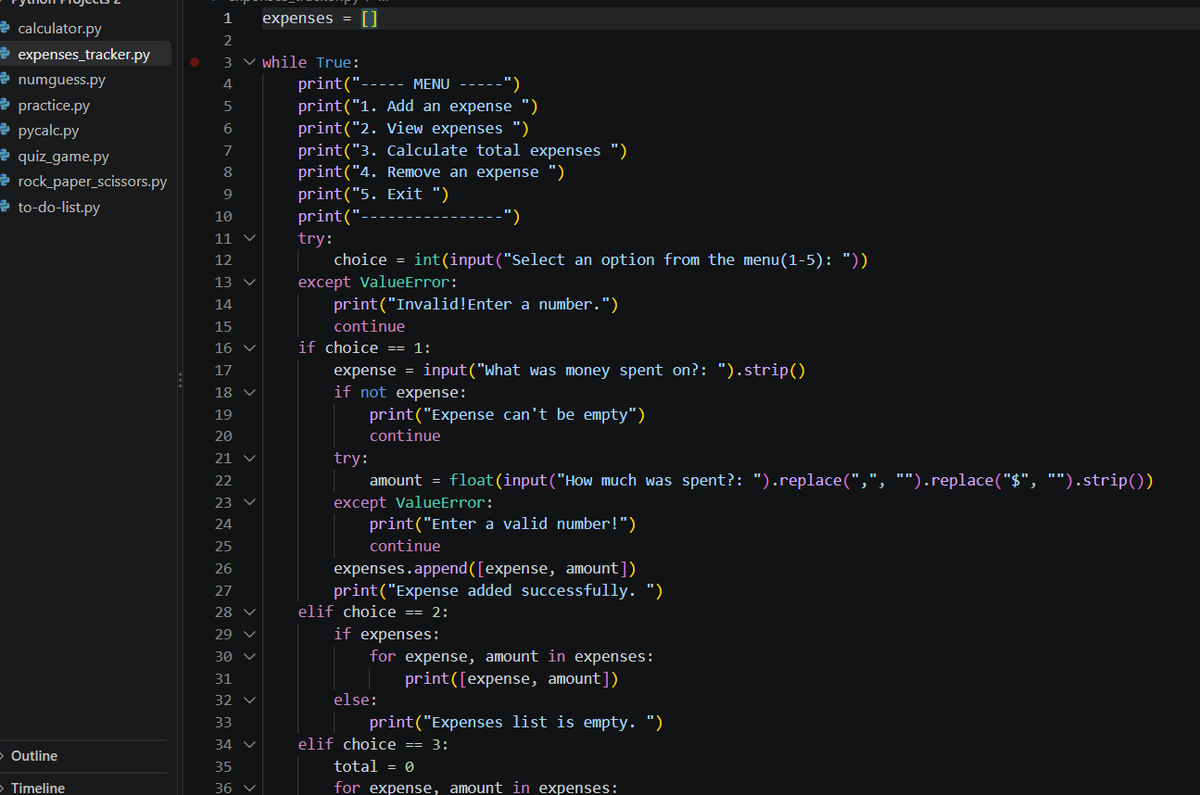
Task: Click line number 10 in the gutter
Action: click(224, 216)
